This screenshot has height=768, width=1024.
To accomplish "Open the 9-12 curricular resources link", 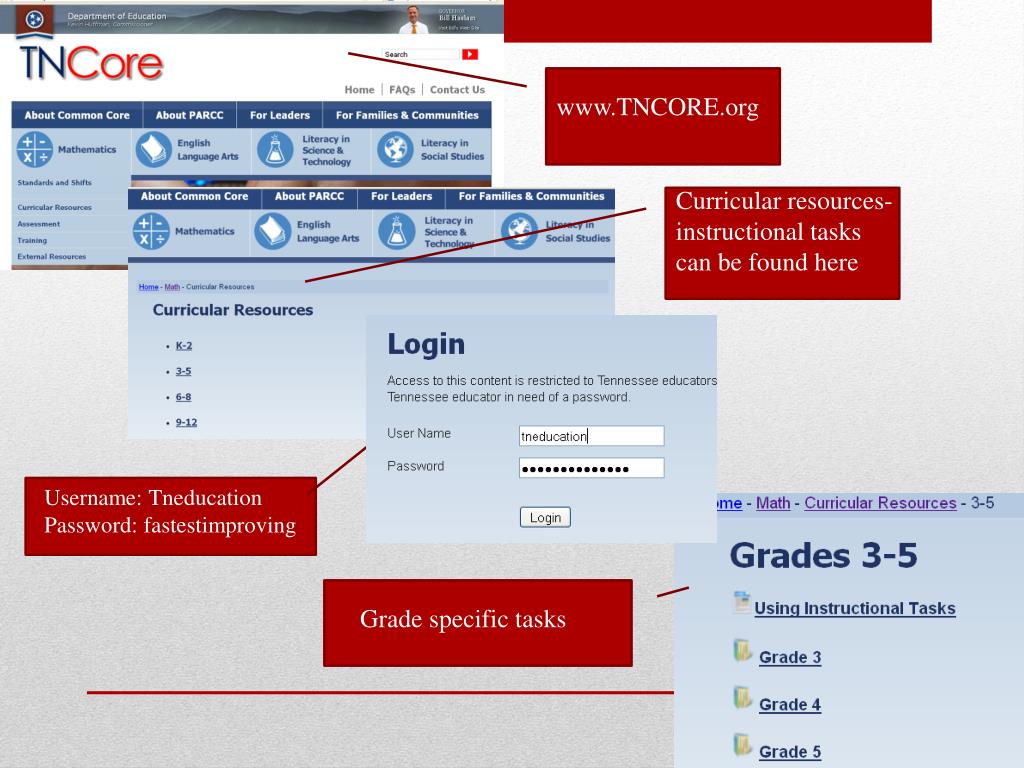I will [x=186, y=422].
